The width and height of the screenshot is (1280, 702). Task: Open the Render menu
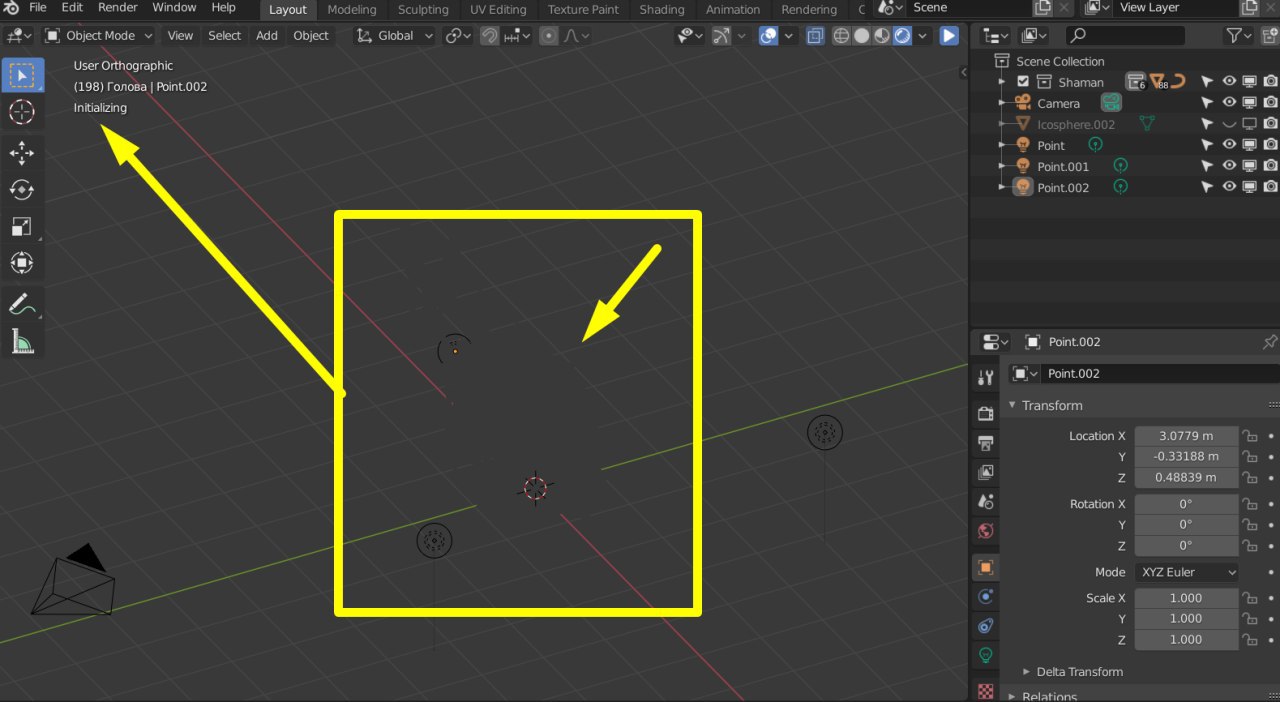117,8
